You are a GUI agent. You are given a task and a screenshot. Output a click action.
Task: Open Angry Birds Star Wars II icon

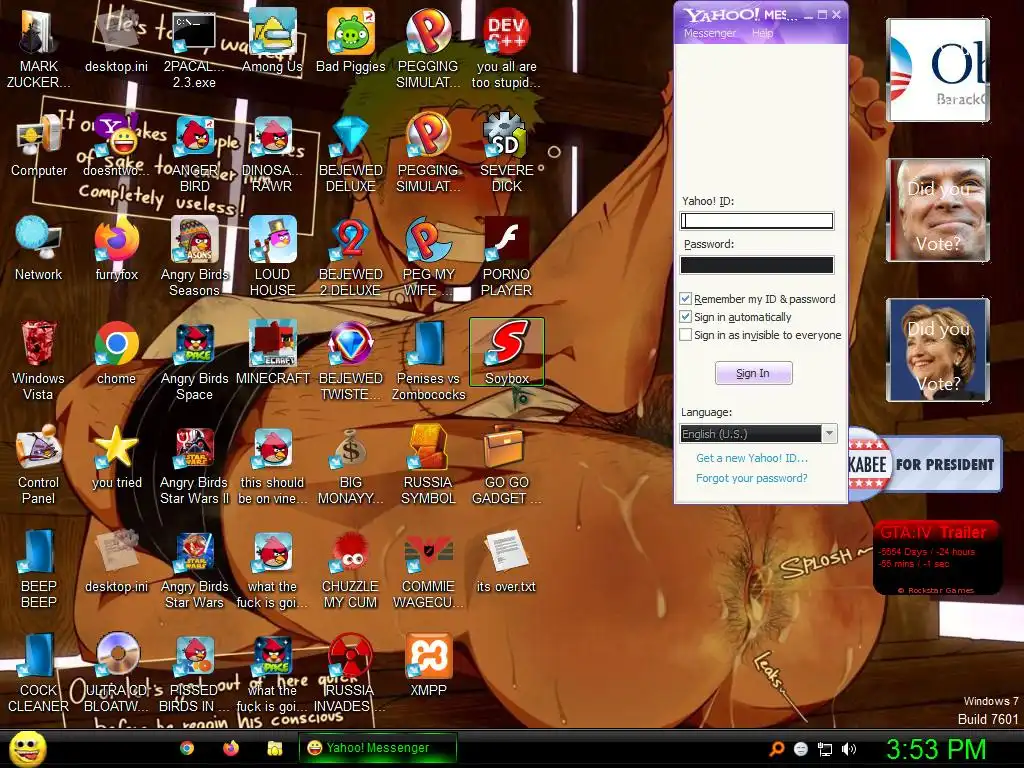(195, 464)
